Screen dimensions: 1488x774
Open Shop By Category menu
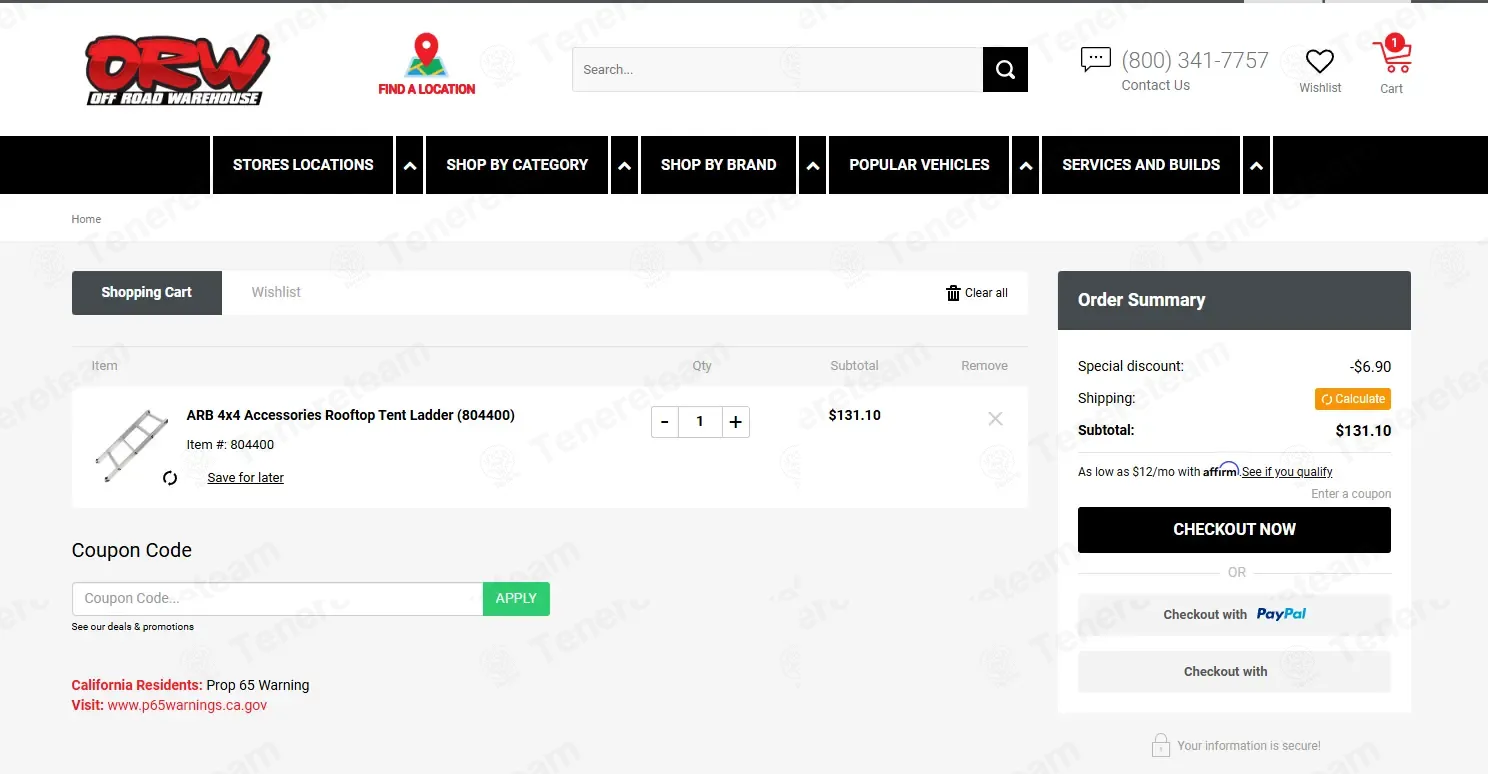[517, 165]
